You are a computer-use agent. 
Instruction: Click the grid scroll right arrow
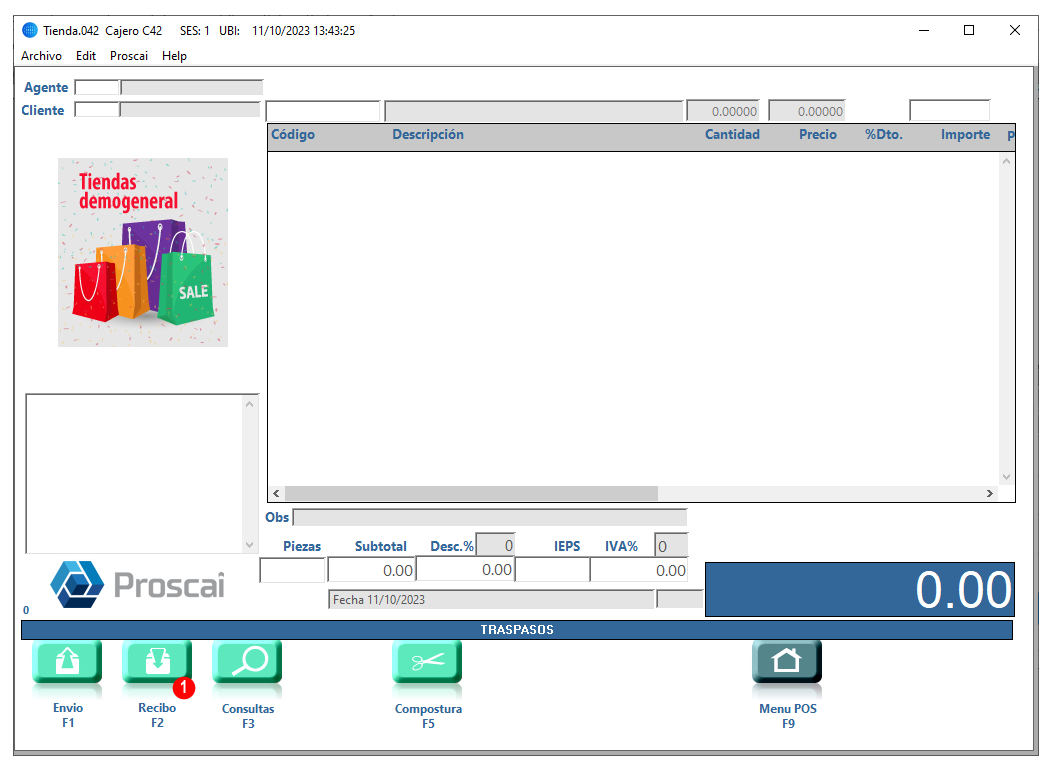point(990,493)
